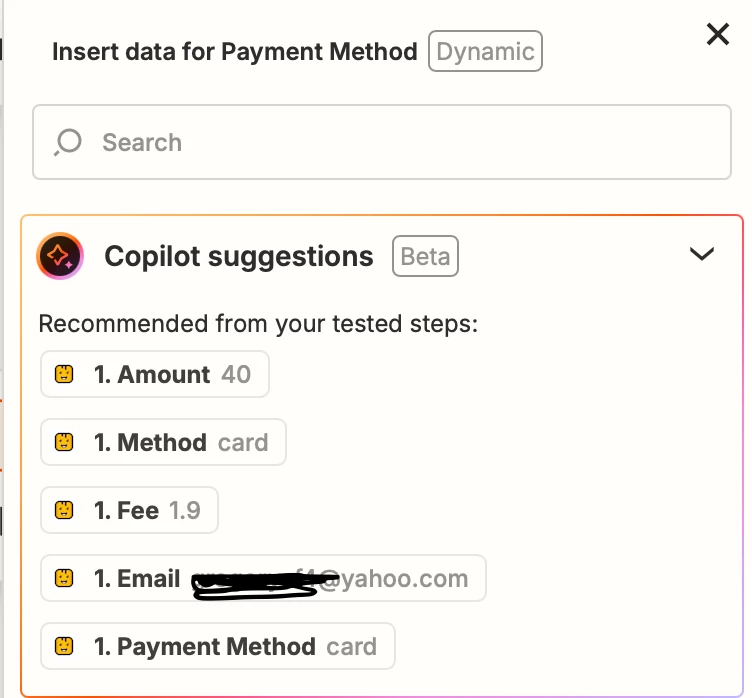
Task: Click the magnifying glass search icon
Action: [x=68, y=142]
